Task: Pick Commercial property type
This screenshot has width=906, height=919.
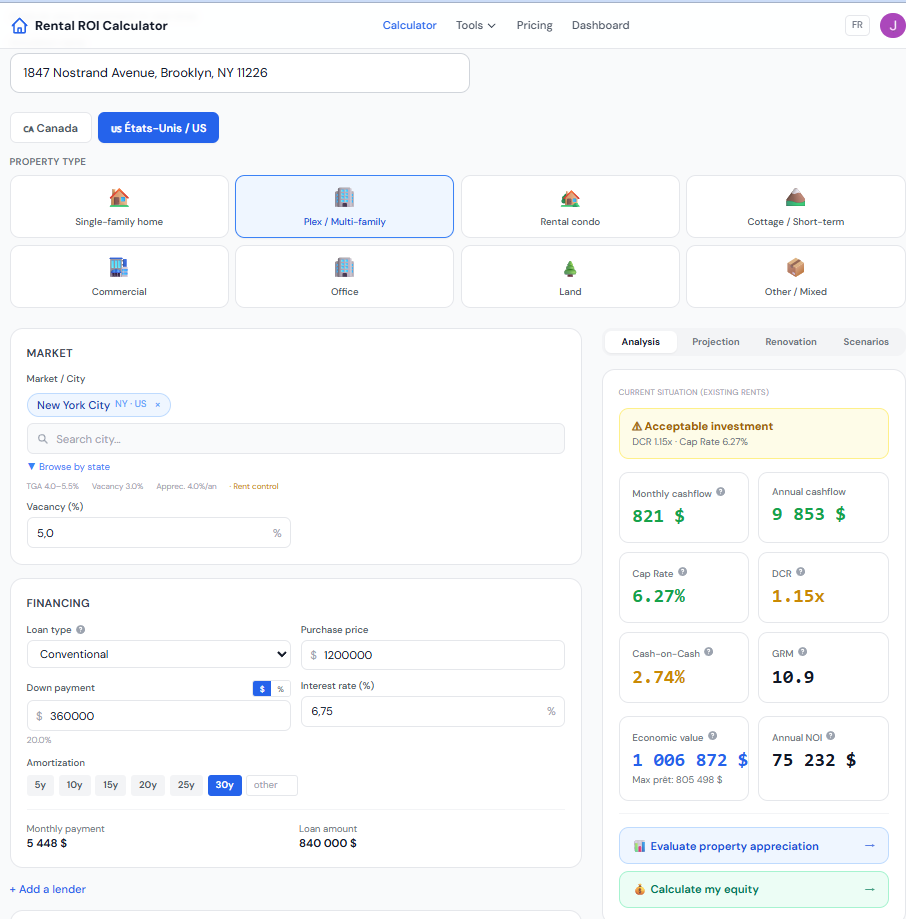Action: (119, 277)
